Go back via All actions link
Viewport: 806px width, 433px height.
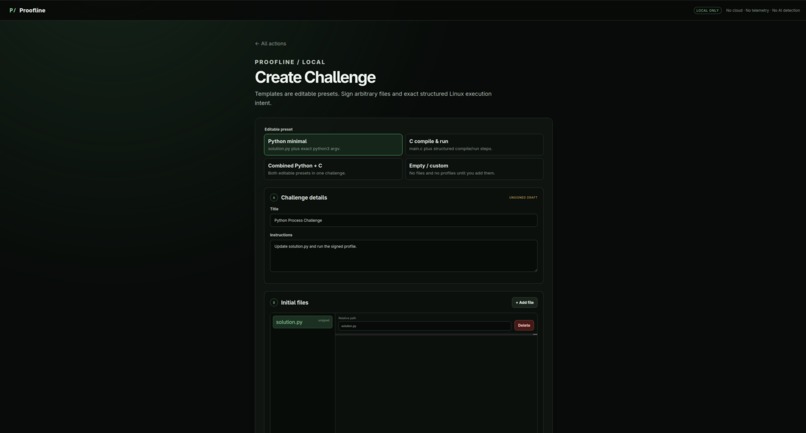[x=270, y=44]
